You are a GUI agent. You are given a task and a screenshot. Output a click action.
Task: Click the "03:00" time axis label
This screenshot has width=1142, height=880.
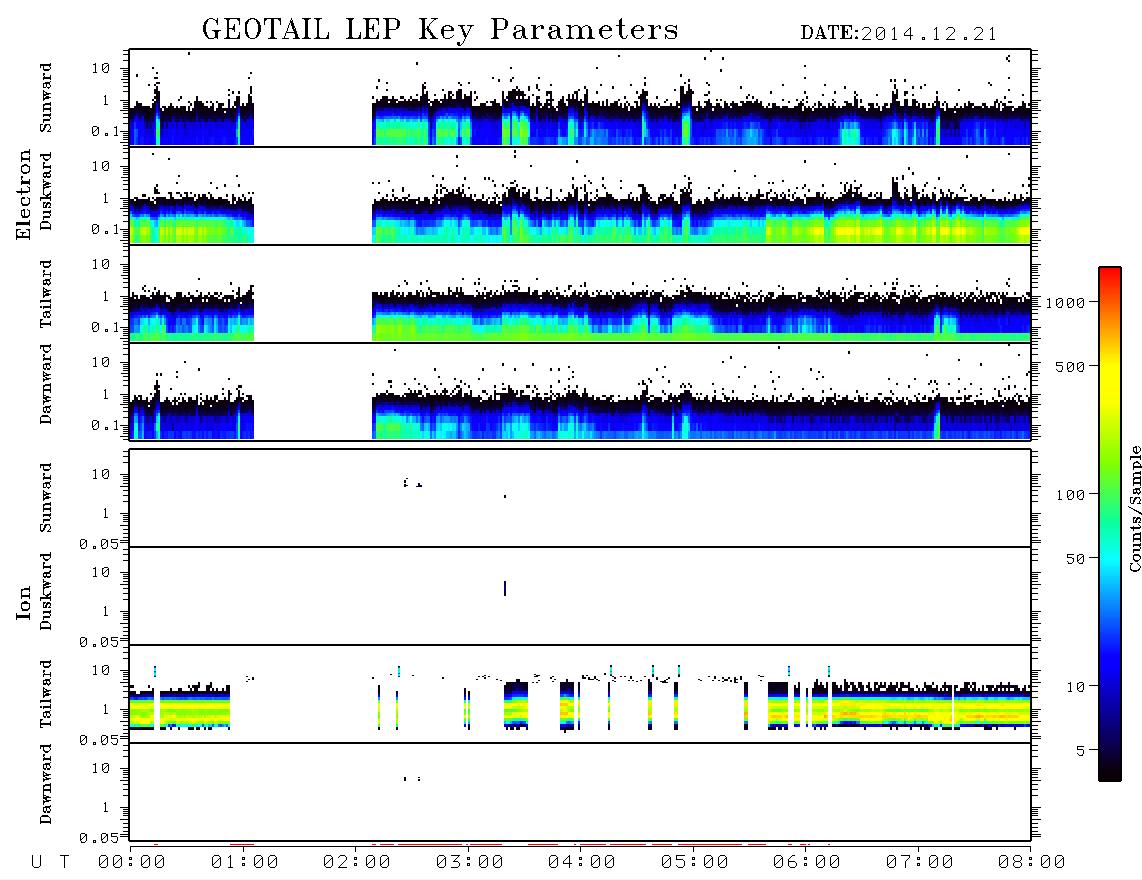tap(470, 862)
